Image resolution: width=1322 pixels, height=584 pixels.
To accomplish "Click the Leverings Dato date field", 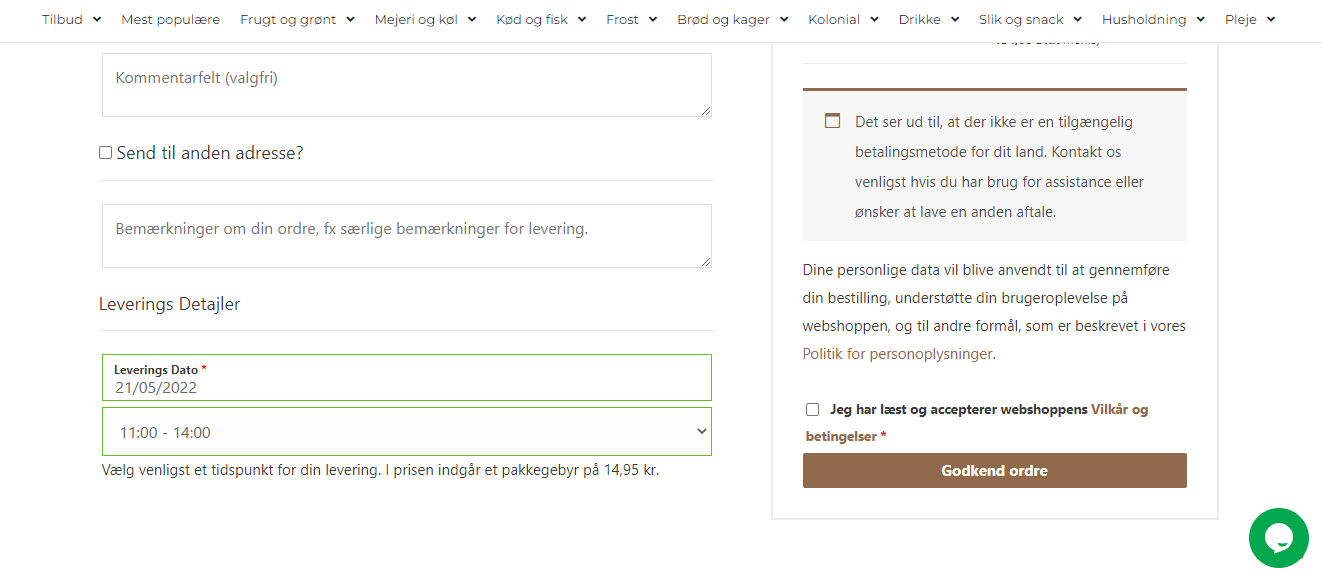I will [406, 387].
